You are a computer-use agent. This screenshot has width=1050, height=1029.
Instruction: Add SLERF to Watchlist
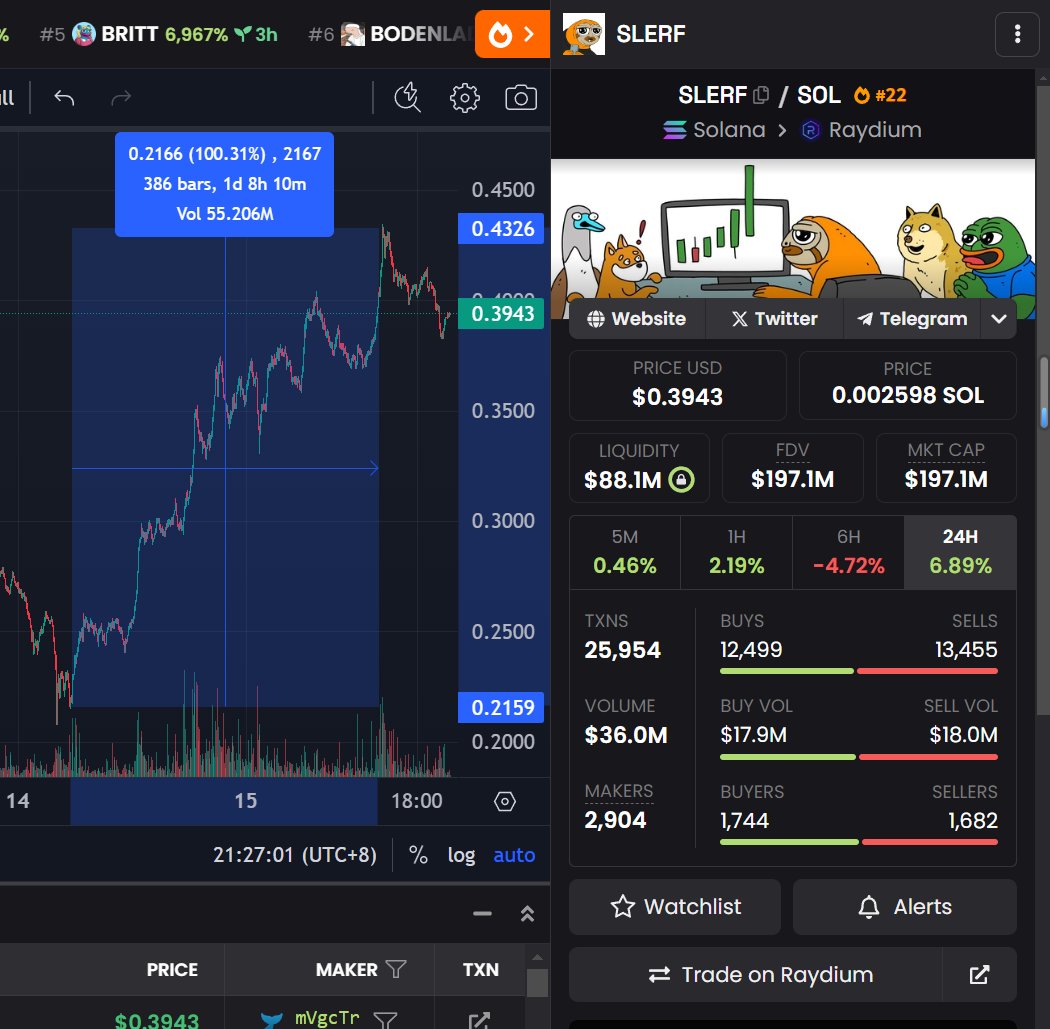[x=675, y=906]
